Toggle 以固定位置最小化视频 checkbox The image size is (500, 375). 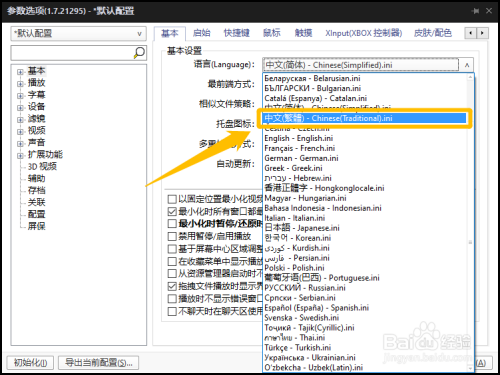[x=172, y=199]
